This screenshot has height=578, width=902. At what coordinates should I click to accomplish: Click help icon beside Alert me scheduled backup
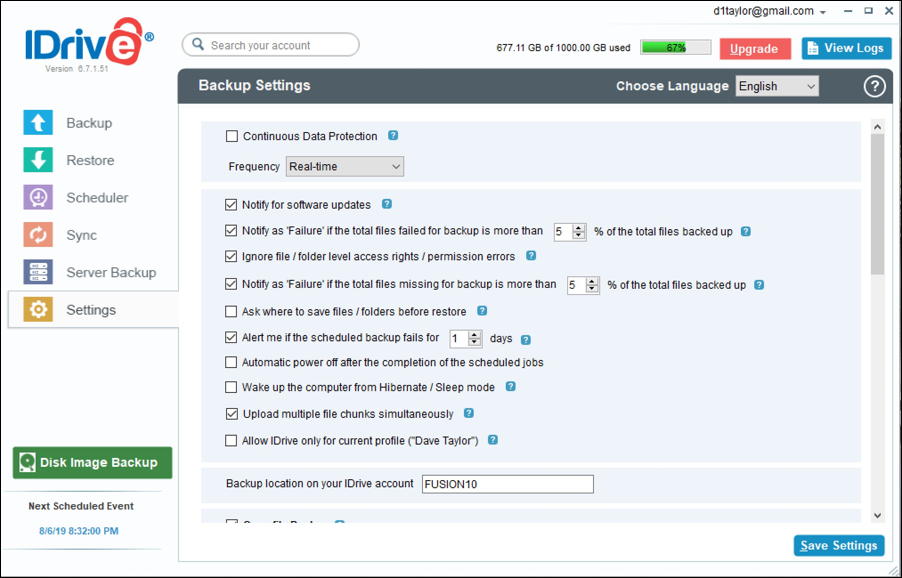(525, 340)
